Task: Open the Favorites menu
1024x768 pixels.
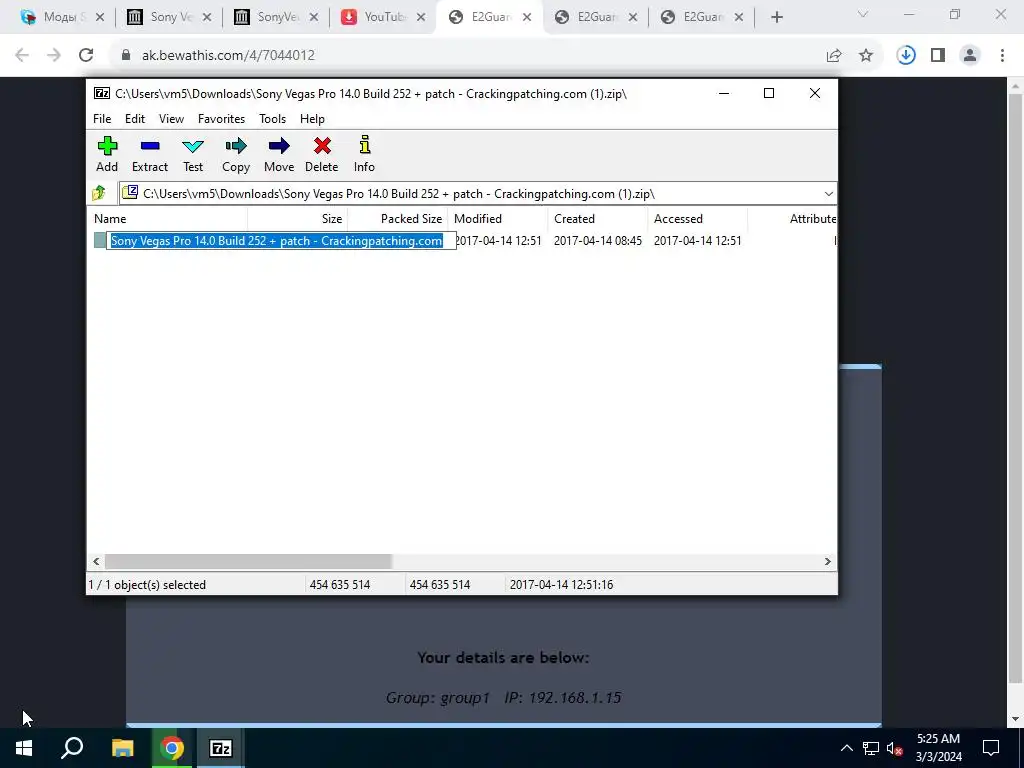Action: [x=221, y=119]
